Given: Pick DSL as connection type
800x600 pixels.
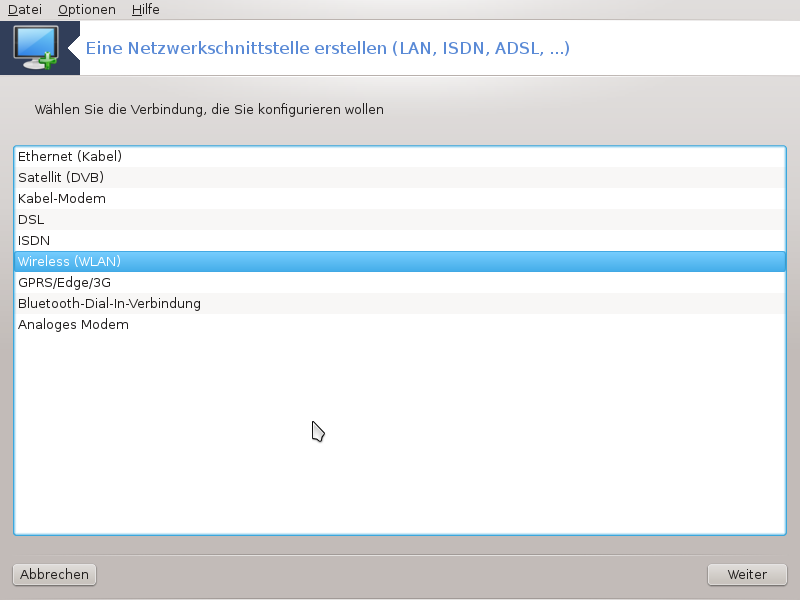Looking at the screenshot, I should coord(31,219).
